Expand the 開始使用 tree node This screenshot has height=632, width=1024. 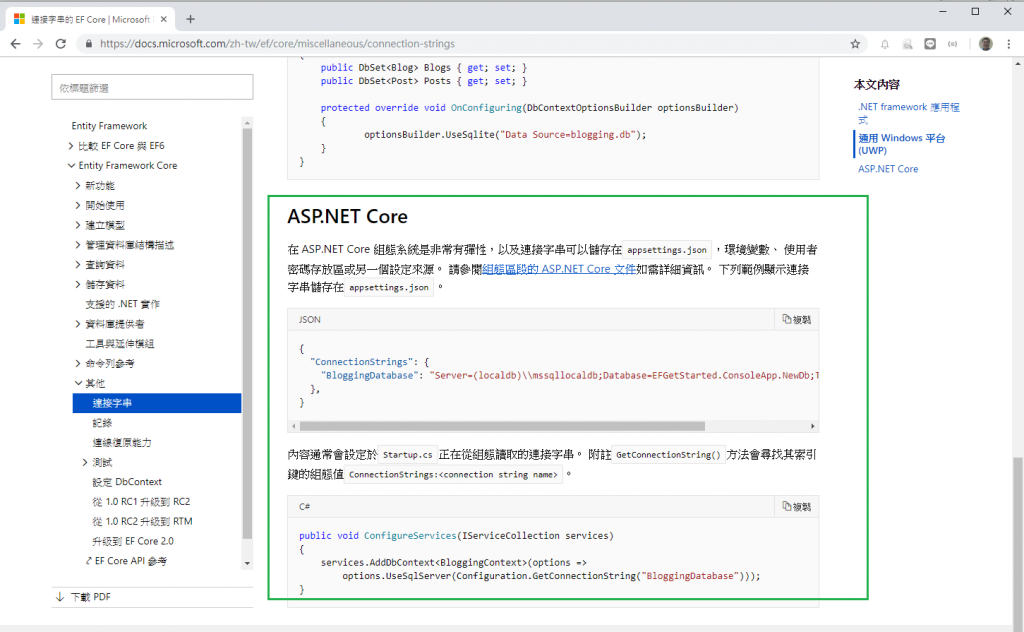[78, 205]
